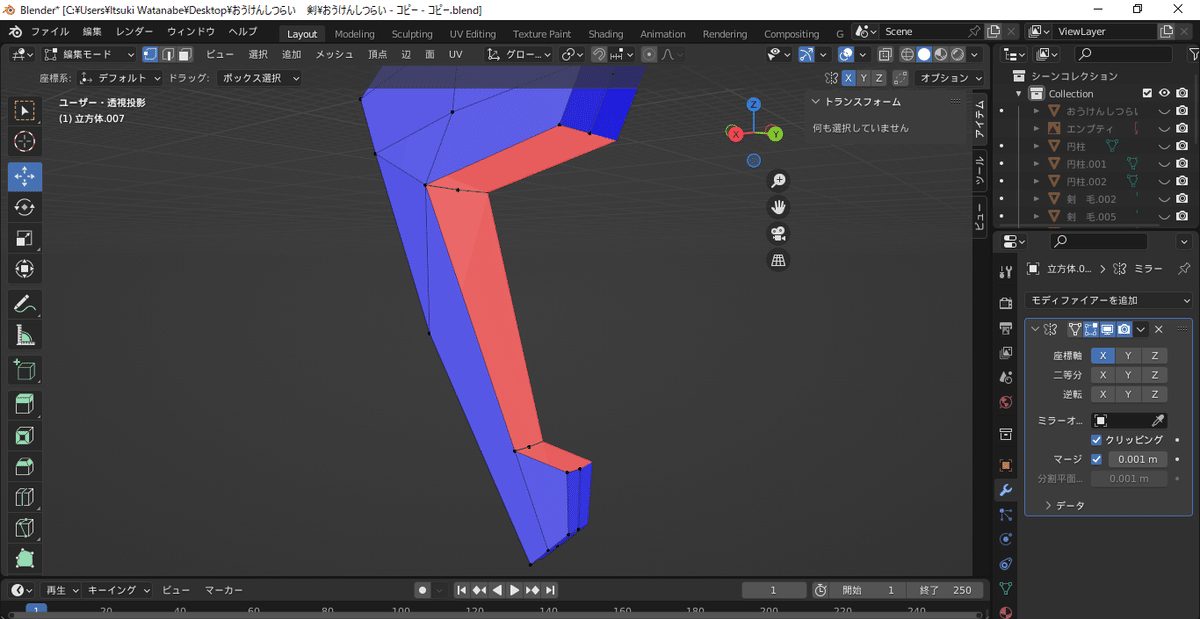Open the Object Data green triangle tab
The height and width of the screenshot is (619, 1200).
pos(1006,589)
